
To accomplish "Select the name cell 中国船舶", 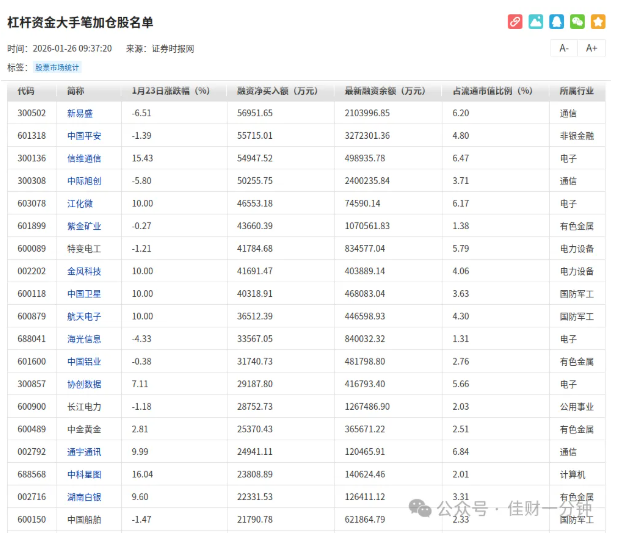I will 84,520.
